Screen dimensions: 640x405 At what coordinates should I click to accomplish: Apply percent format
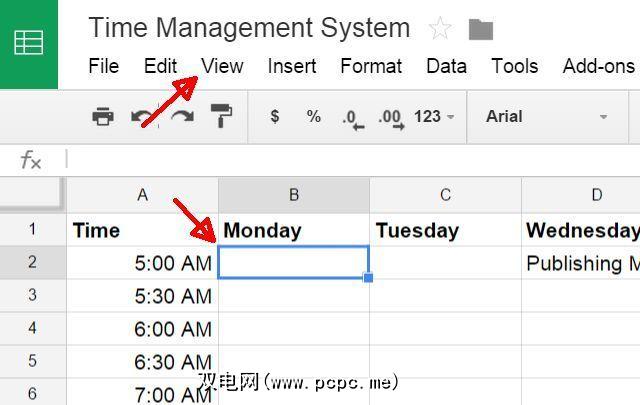314,117
